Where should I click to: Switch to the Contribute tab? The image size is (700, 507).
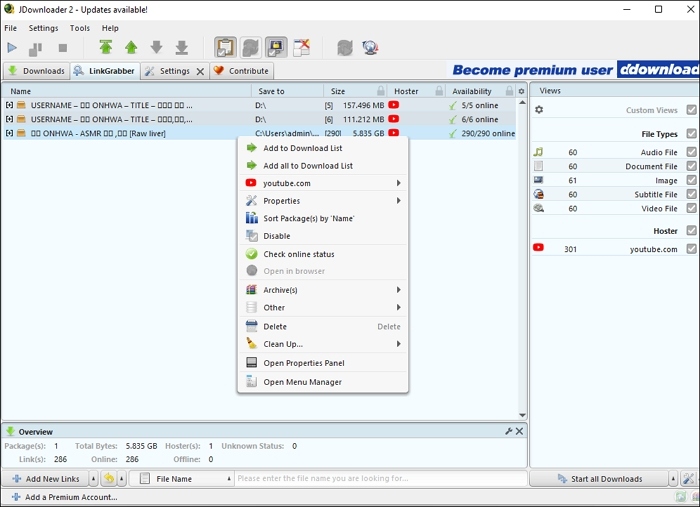(242, 71)
